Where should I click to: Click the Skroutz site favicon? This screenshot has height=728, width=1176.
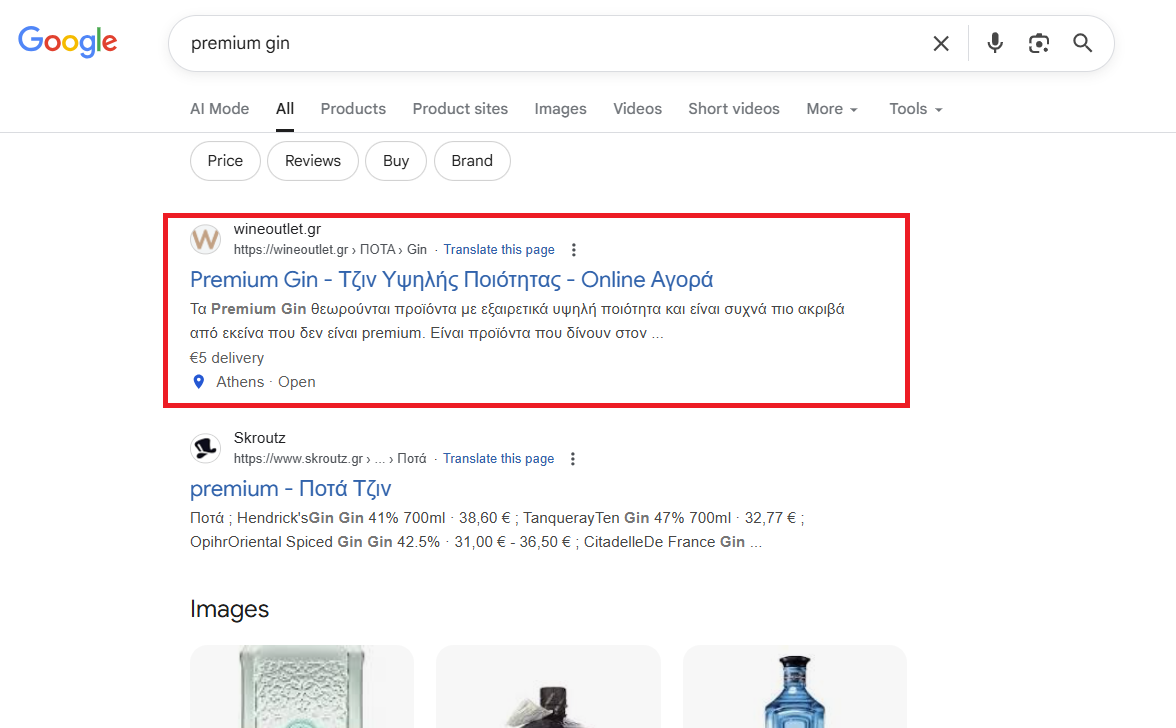206,448
